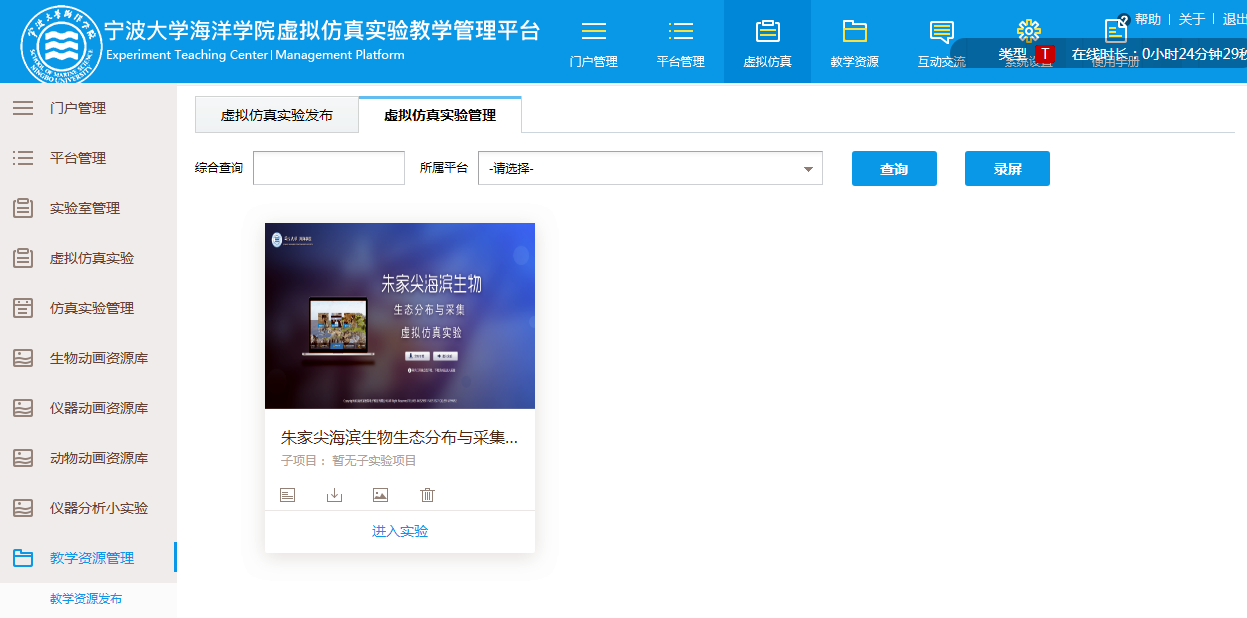1247x618 pixels.
Task: Select 虚拟仿真 in top navigation bar
Action: click(767, 43)
